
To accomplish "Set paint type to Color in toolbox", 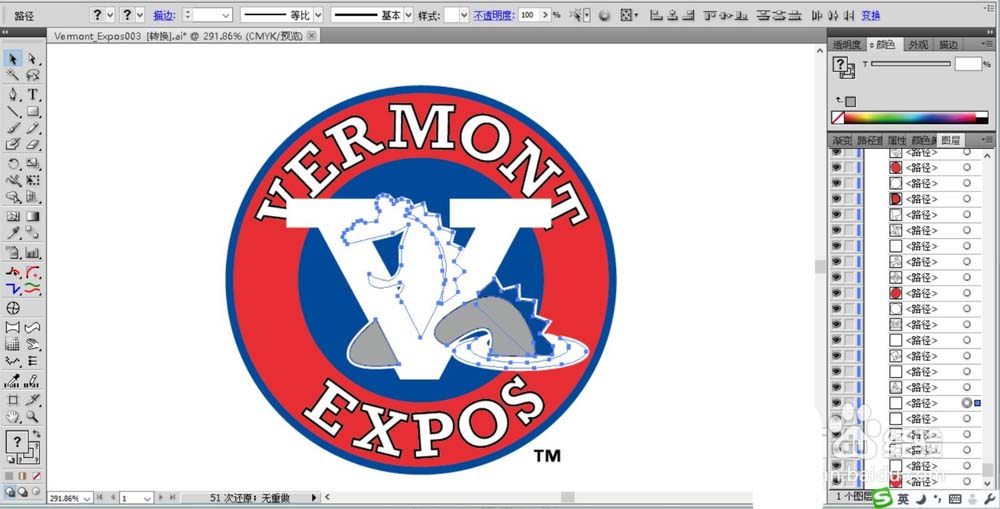I will coord(9,476).
